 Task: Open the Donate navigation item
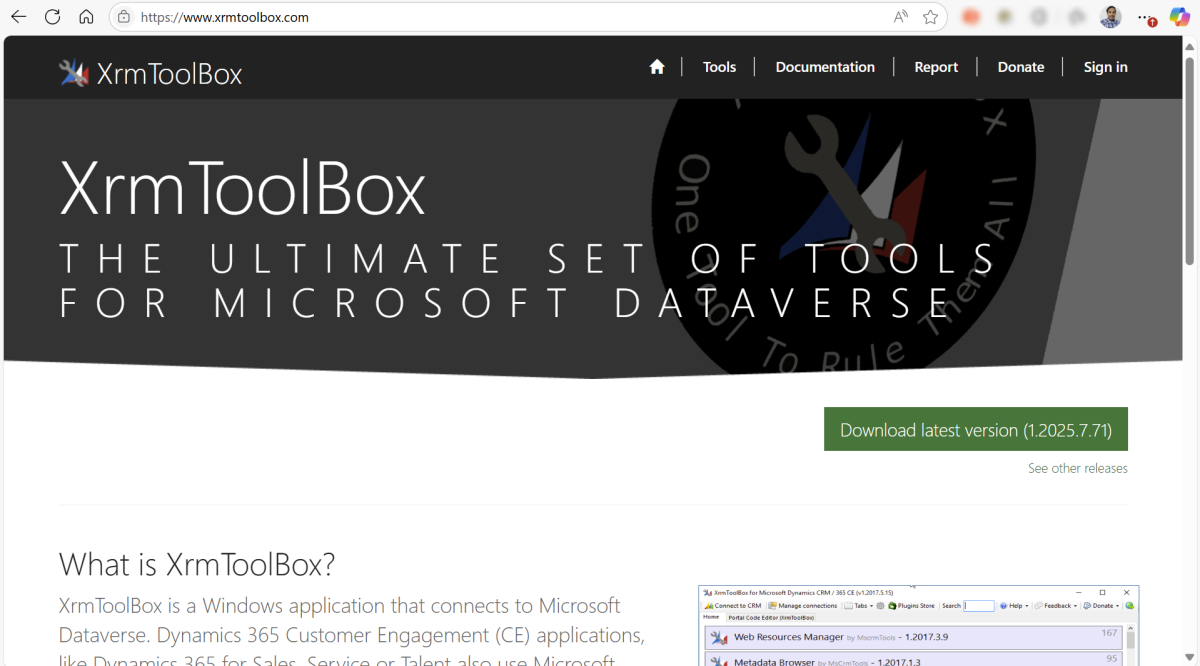1021,67
